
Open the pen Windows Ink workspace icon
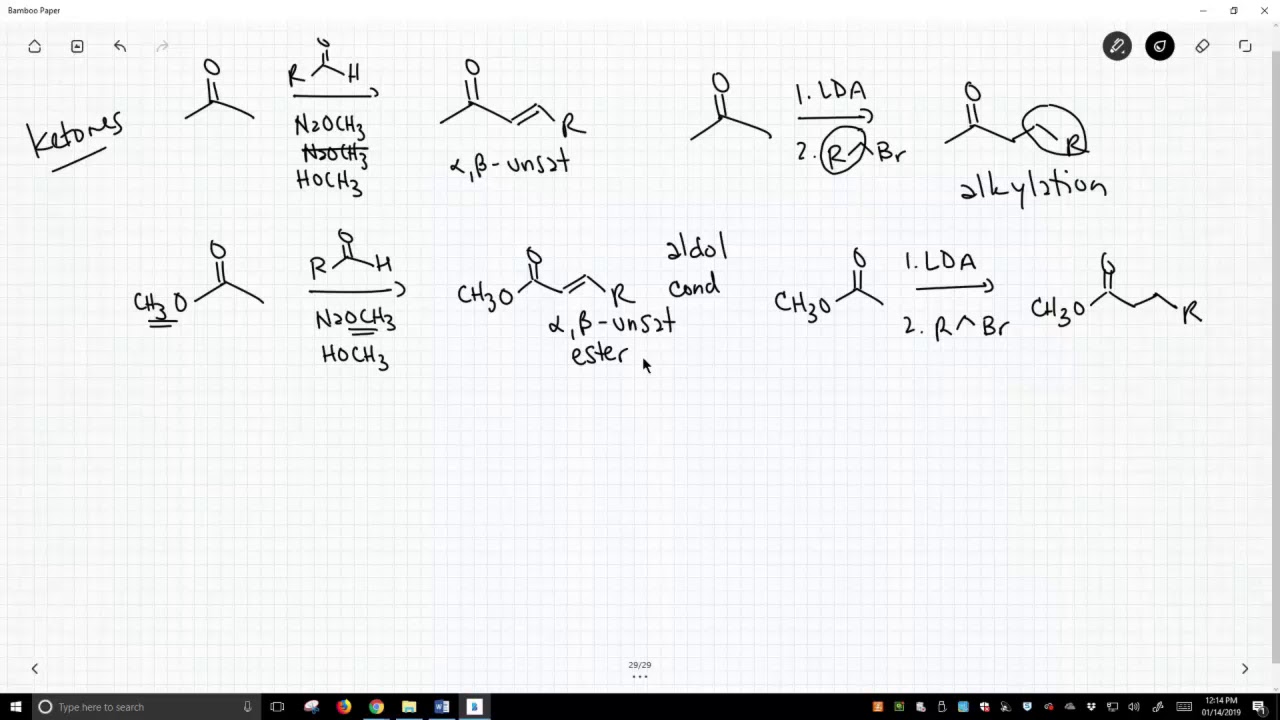coord(1157,707)
